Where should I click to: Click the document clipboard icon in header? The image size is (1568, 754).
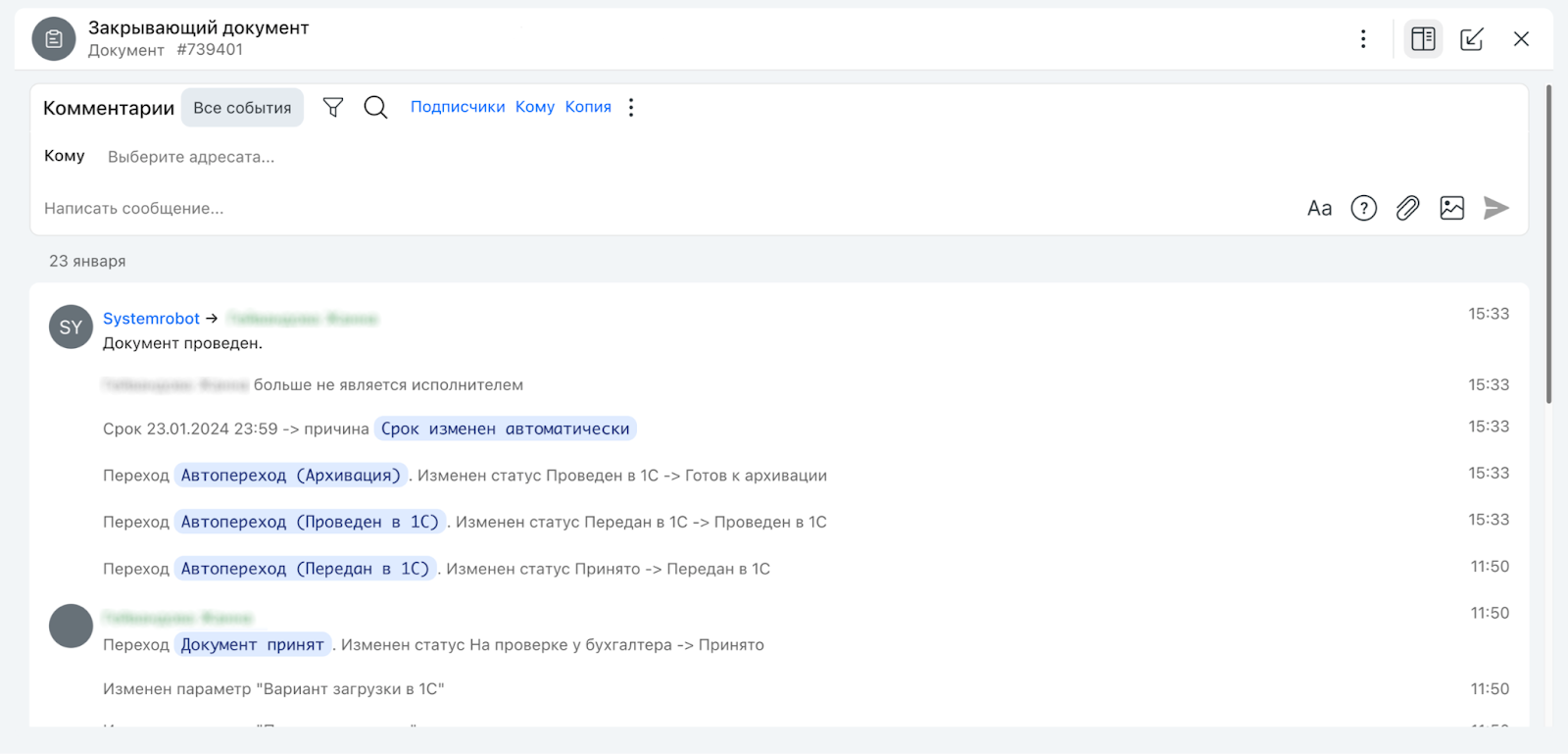[x=54, y=39]
